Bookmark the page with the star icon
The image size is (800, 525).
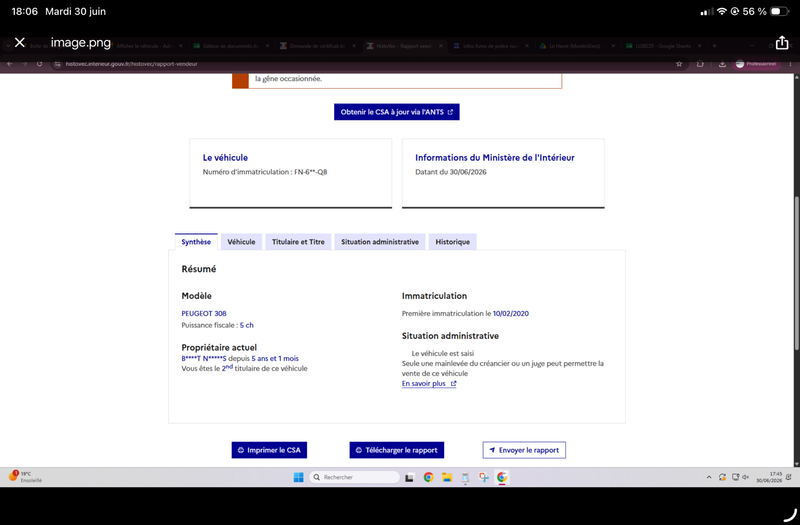tap(679, 64)
